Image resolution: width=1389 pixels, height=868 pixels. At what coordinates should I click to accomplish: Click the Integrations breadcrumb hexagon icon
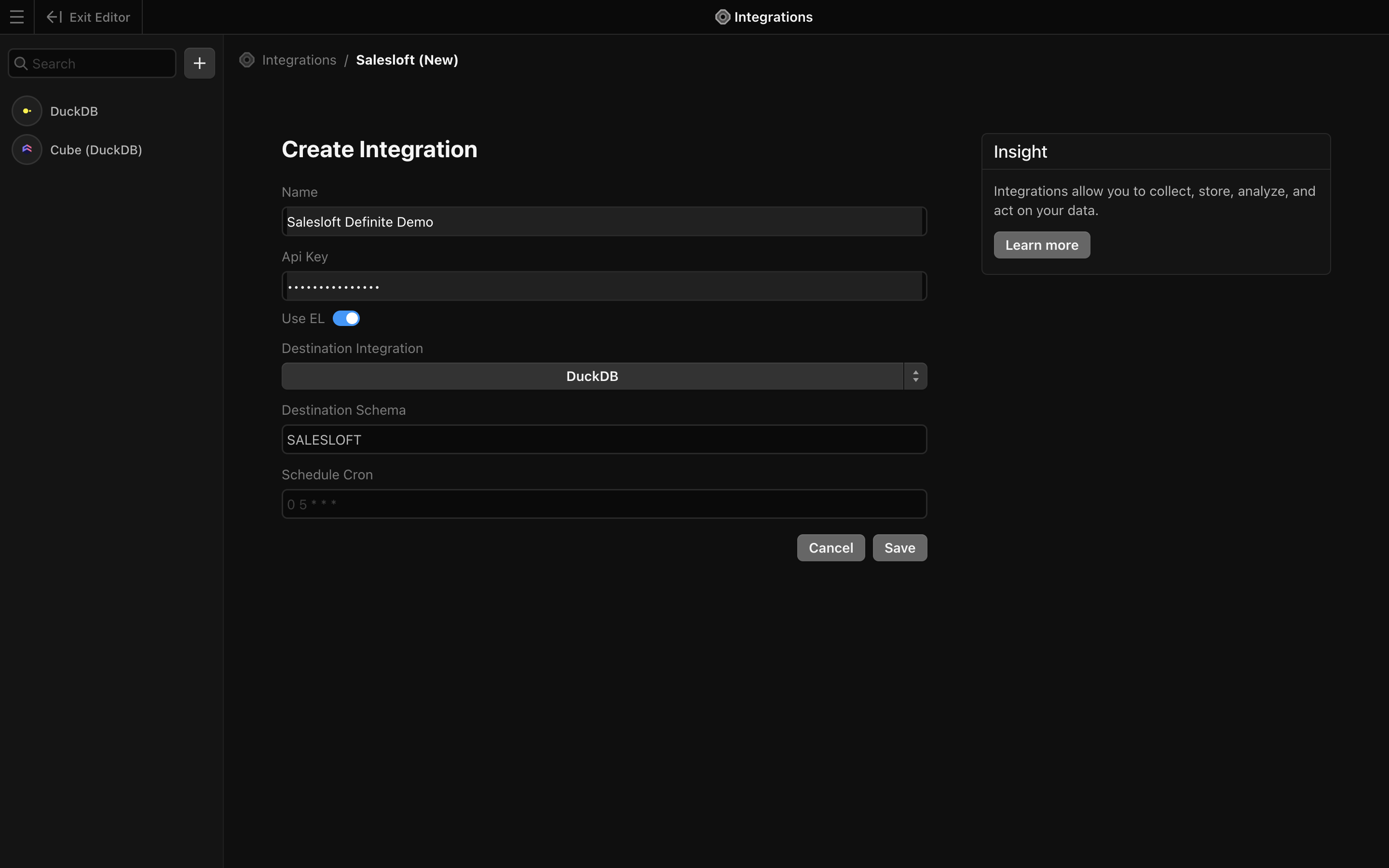point(247,60)
